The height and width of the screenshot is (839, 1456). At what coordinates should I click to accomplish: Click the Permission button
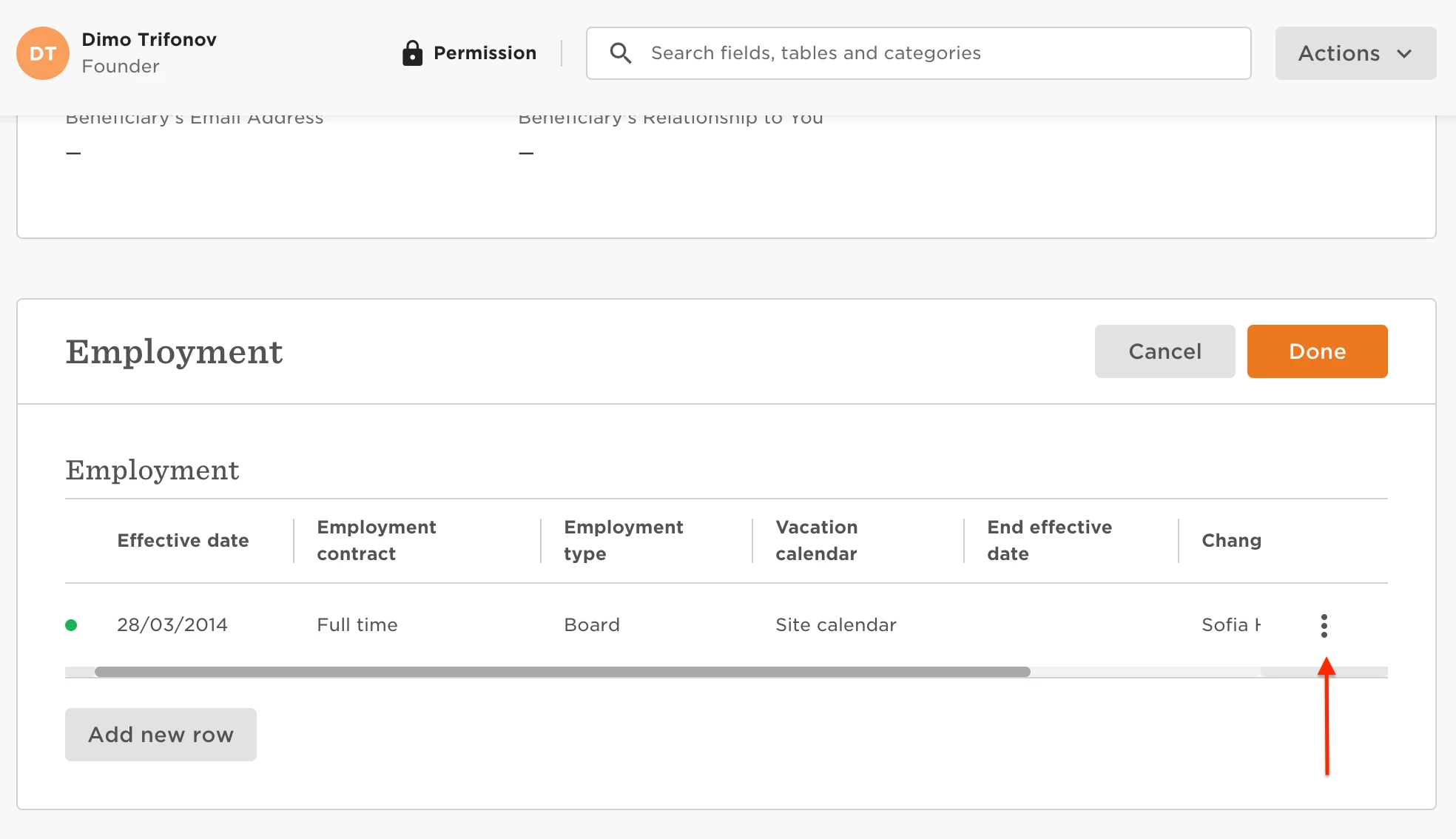(469, 53)
